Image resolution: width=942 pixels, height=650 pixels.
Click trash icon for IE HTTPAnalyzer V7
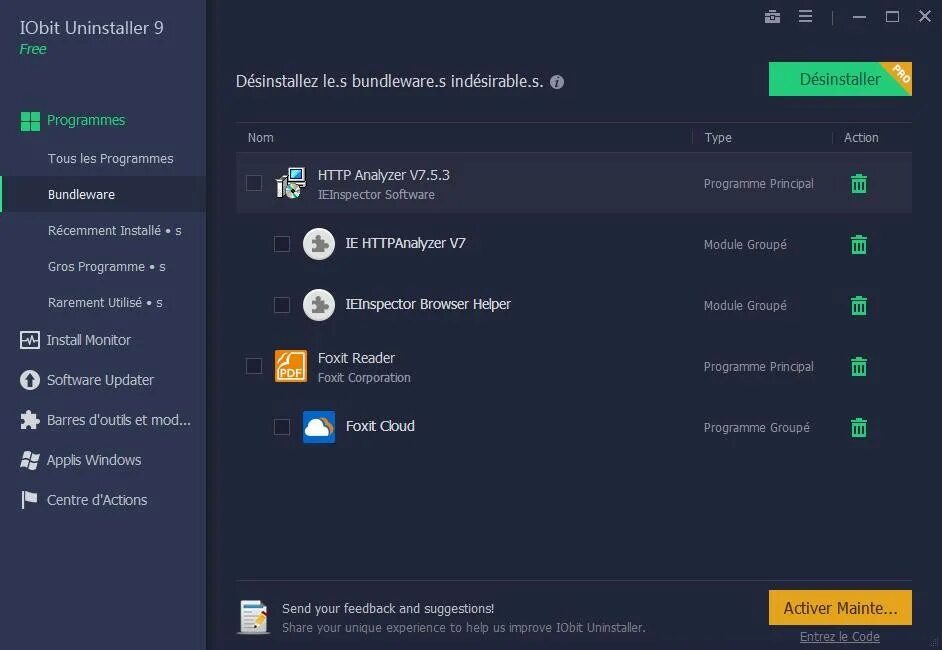[859, 245]
